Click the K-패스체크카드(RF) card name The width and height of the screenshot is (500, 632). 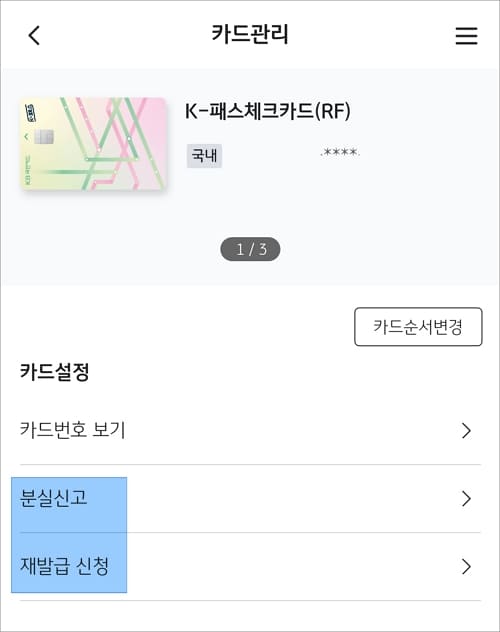click(268, 111)
